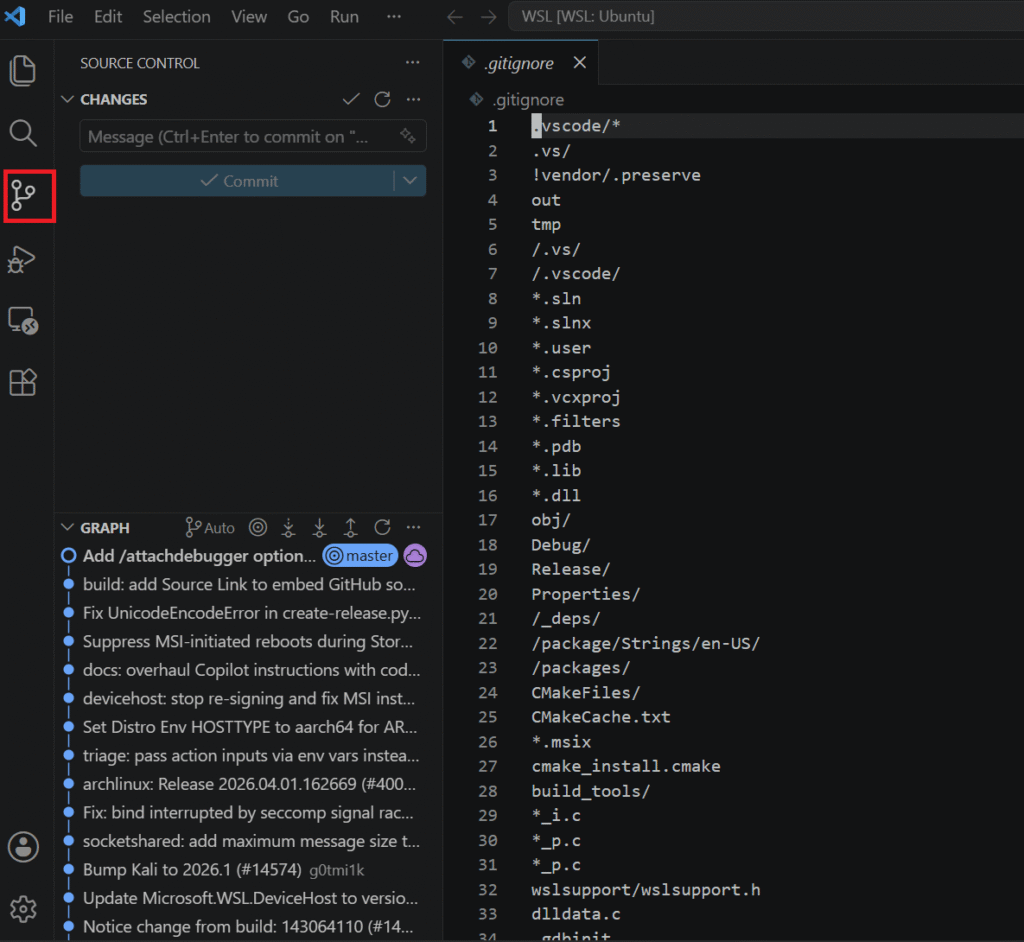
Task: Pull changes in Graph toolbar
Action: click(x=319, y=527)
